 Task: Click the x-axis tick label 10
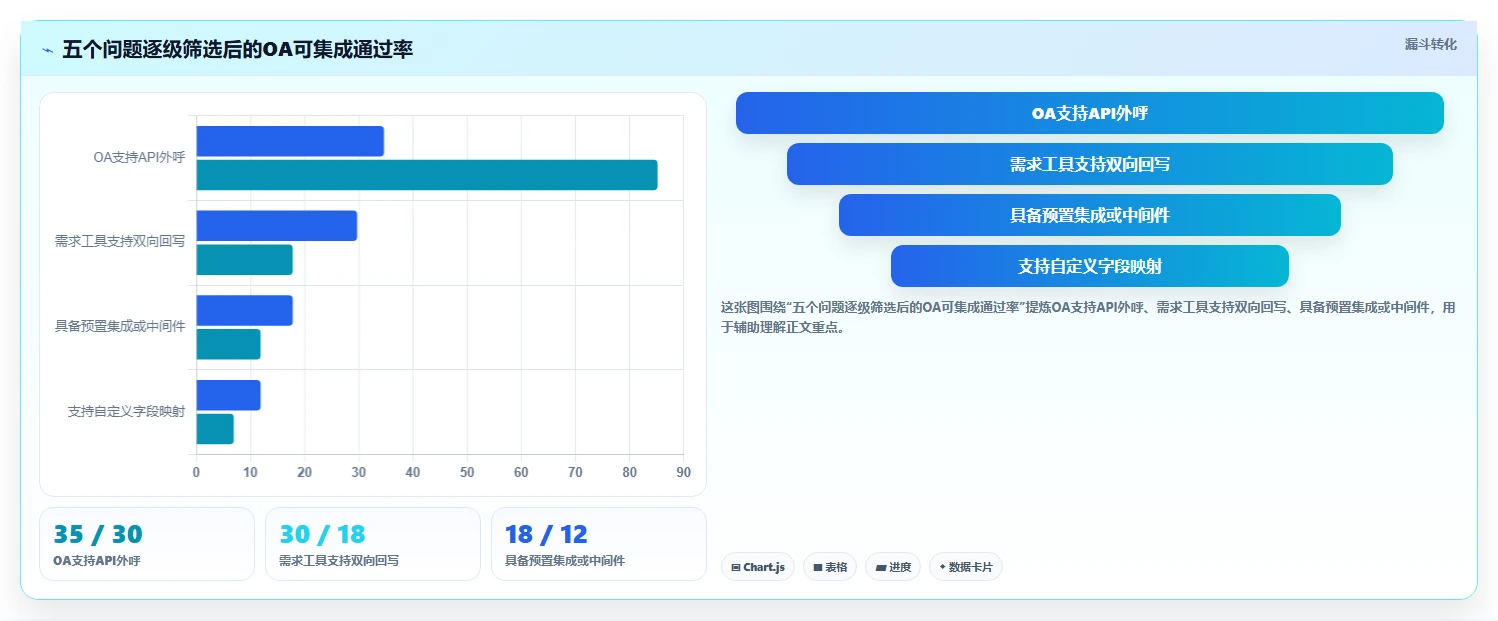point(250,472)
